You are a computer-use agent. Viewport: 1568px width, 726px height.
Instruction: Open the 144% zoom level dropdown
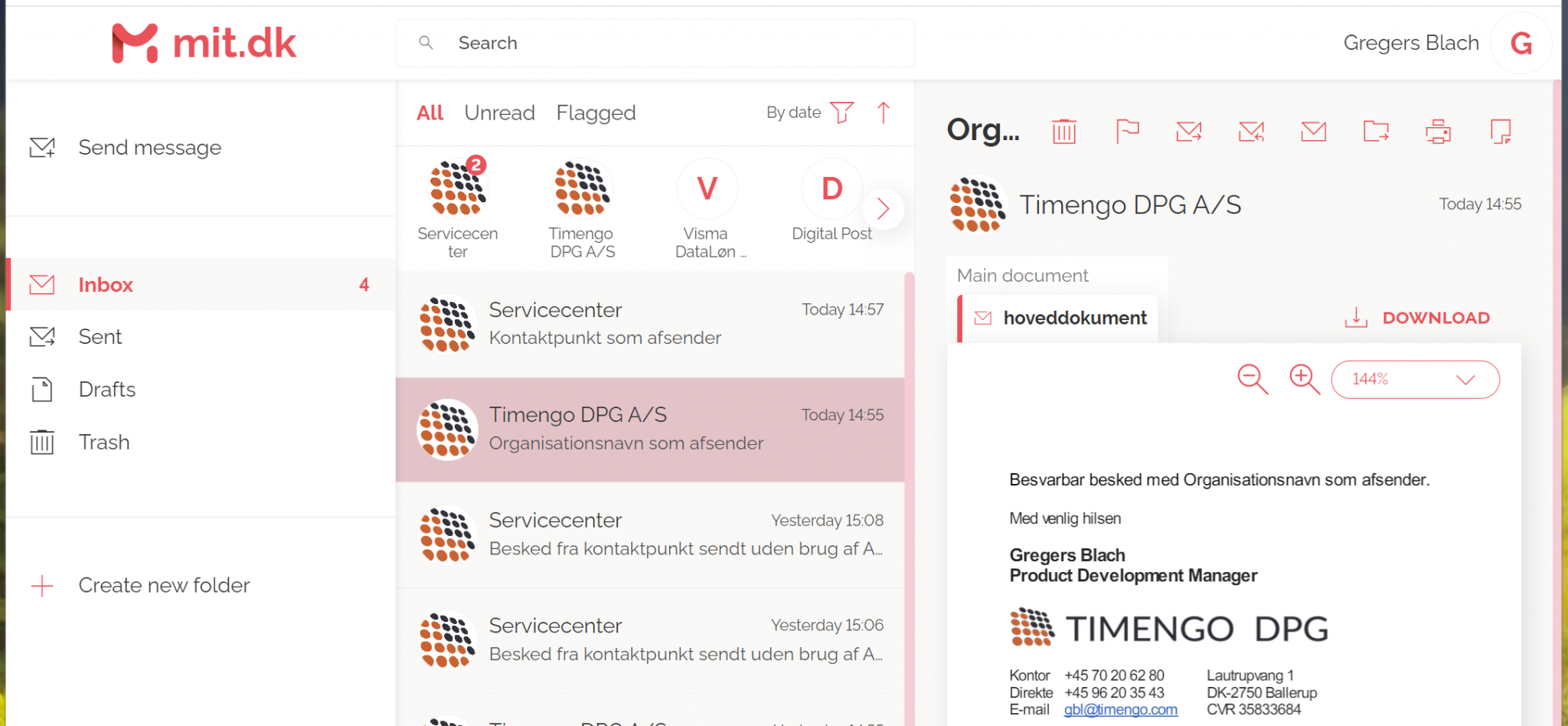1415,380
